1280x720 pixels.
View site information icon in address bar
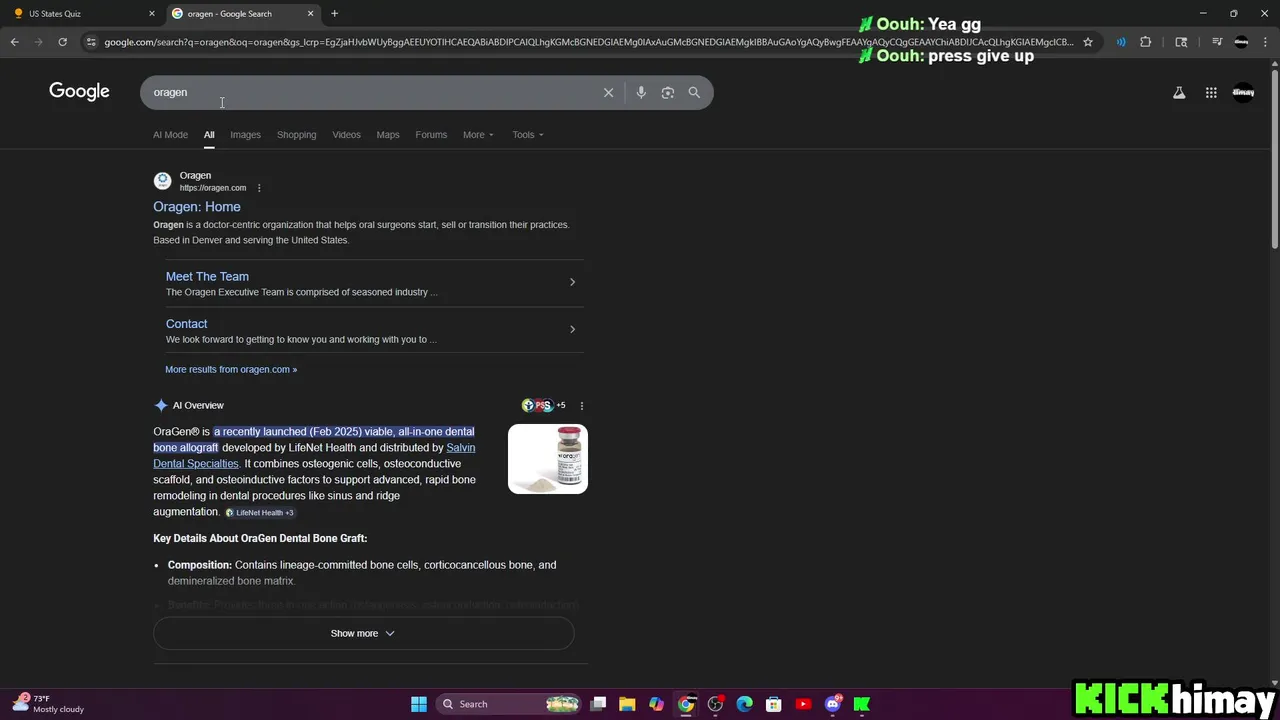[x=91, y=42]
